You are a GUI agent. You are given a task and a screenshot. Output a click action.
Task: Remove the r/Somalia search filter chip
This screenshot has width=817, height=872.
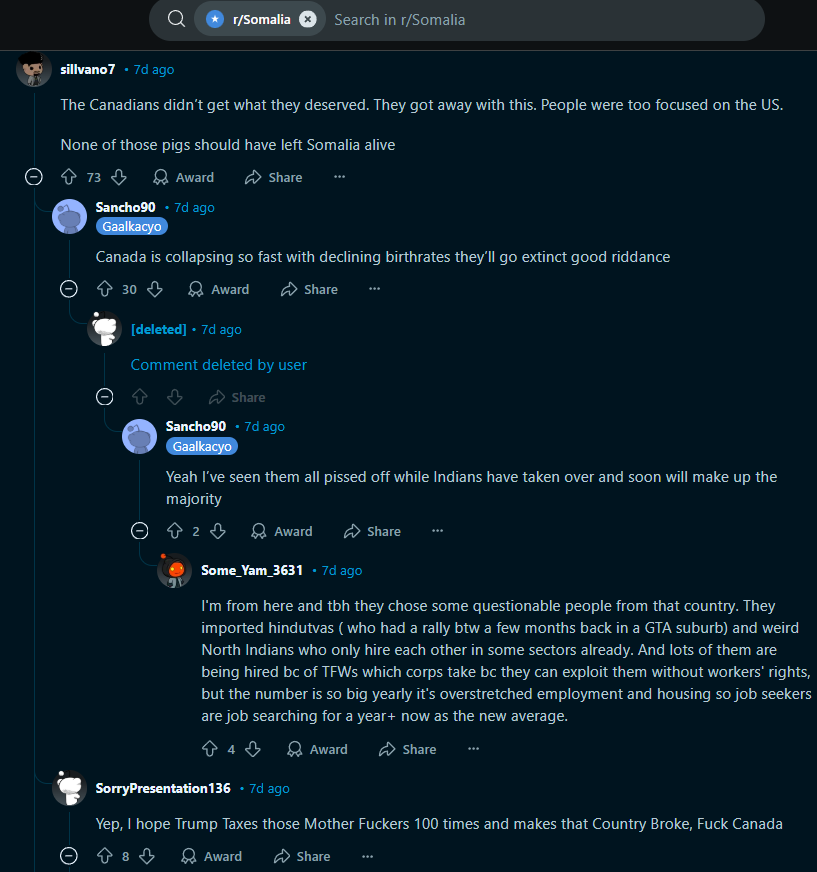(308, 19)
